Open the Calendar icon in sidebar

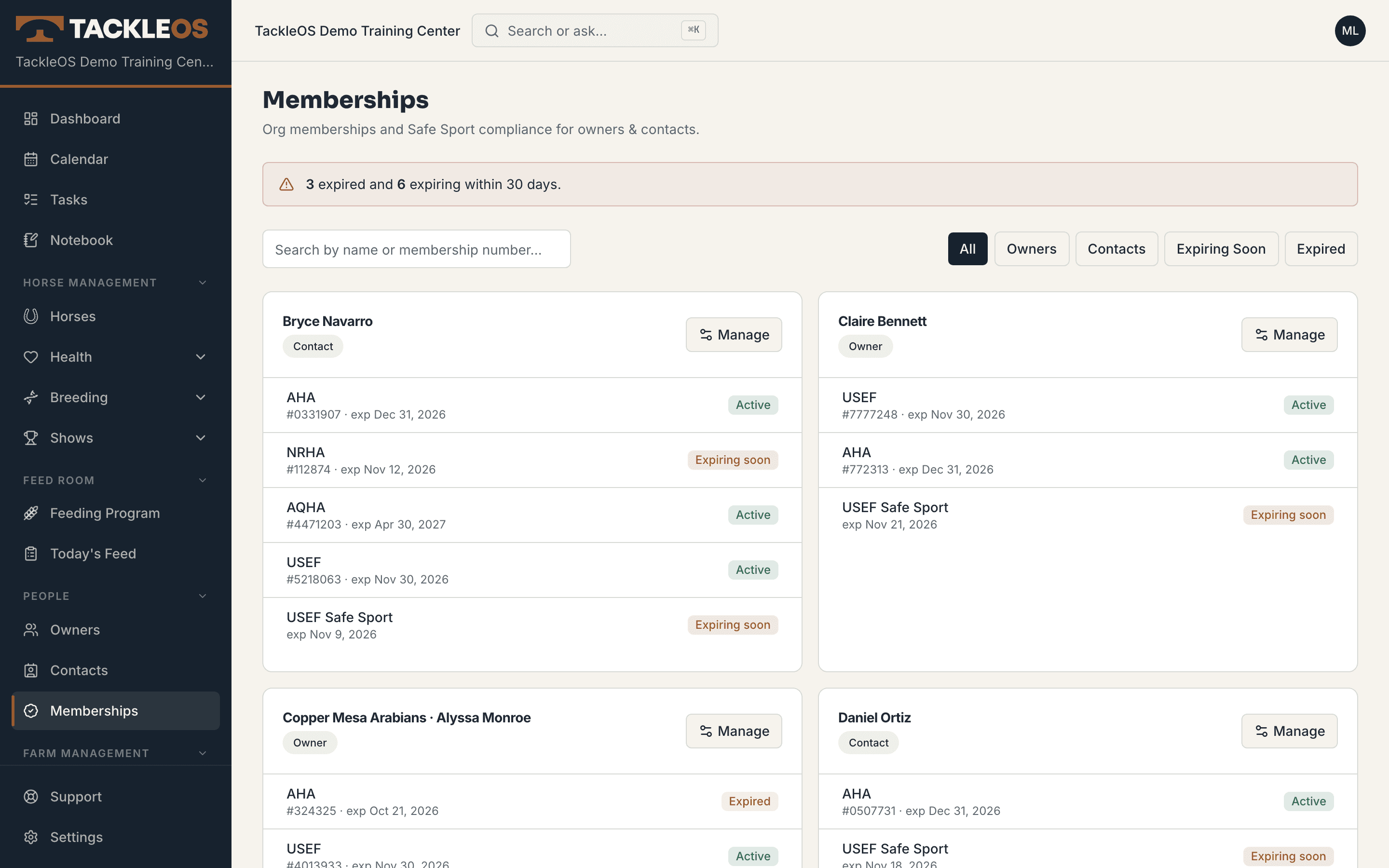31,159
